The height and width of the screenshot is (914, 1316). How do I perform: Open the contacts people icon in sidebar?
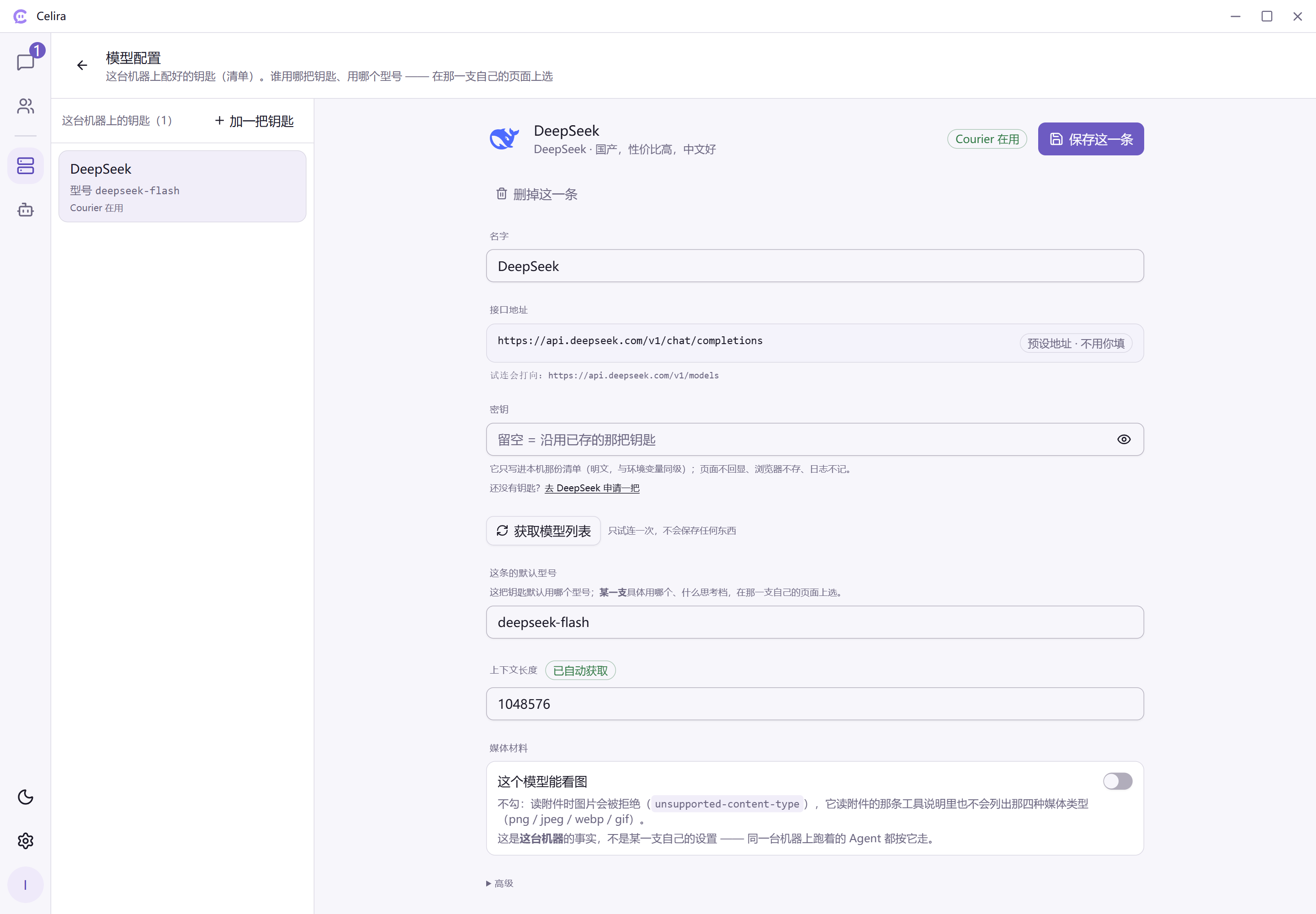click(26, 106)
